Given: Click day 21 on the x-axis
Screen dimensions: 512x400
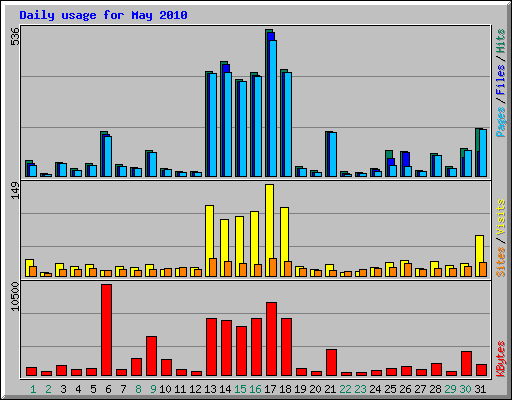Looking at the screenshot, I should point(330,389).
